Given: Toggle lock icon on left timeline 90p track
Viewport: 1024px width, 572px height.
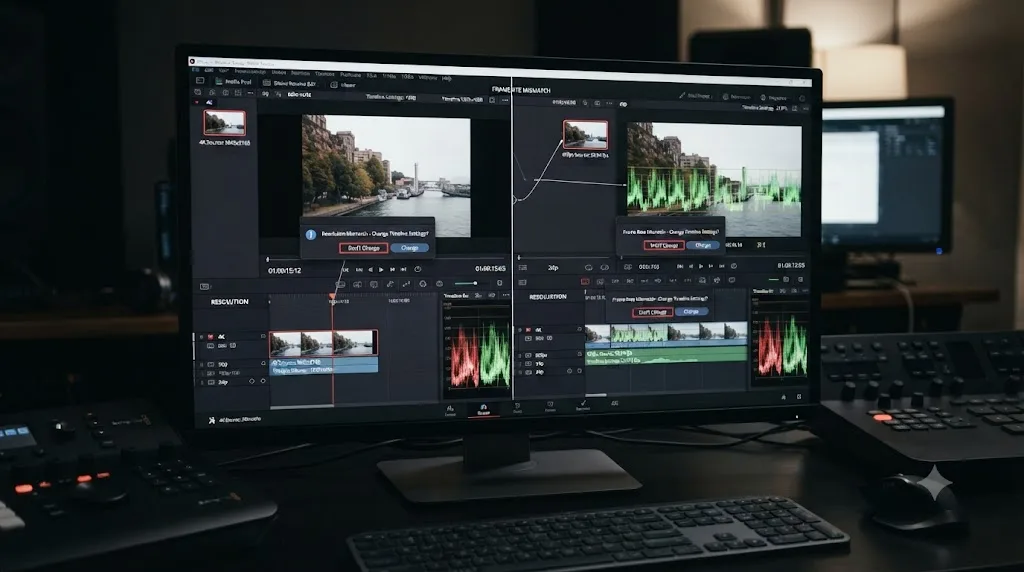Looking at the screenshot, I should click(263, 363).
